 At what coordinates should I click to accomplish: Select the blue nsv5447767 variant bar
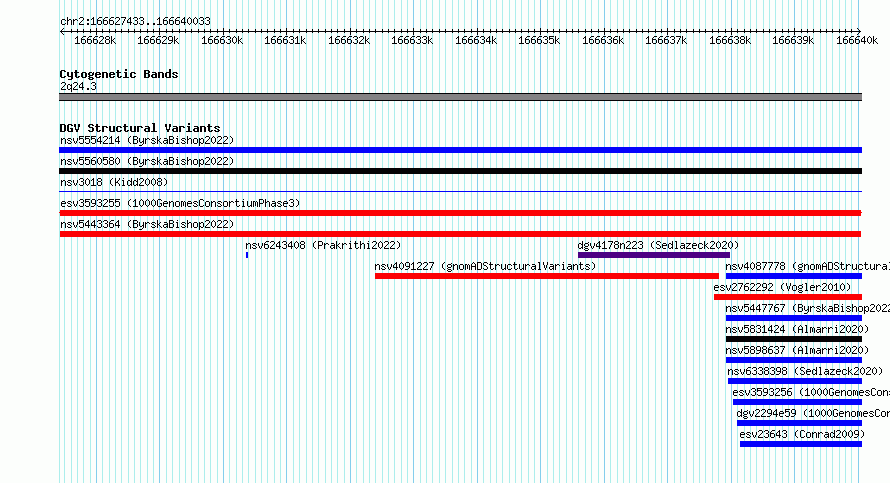[x=794, y=318]
